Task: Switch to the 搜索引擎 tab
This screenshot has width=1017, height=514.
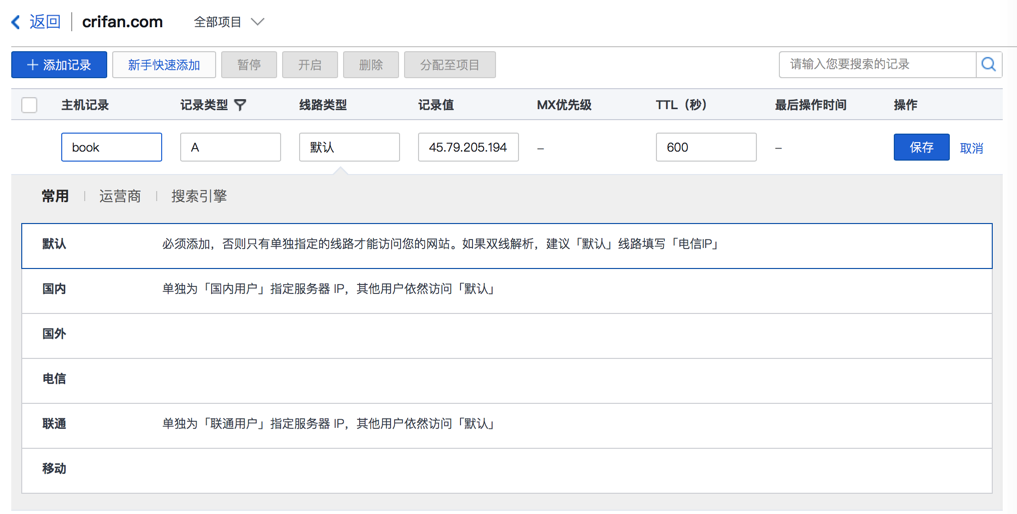Action: (x=199, y=196)
